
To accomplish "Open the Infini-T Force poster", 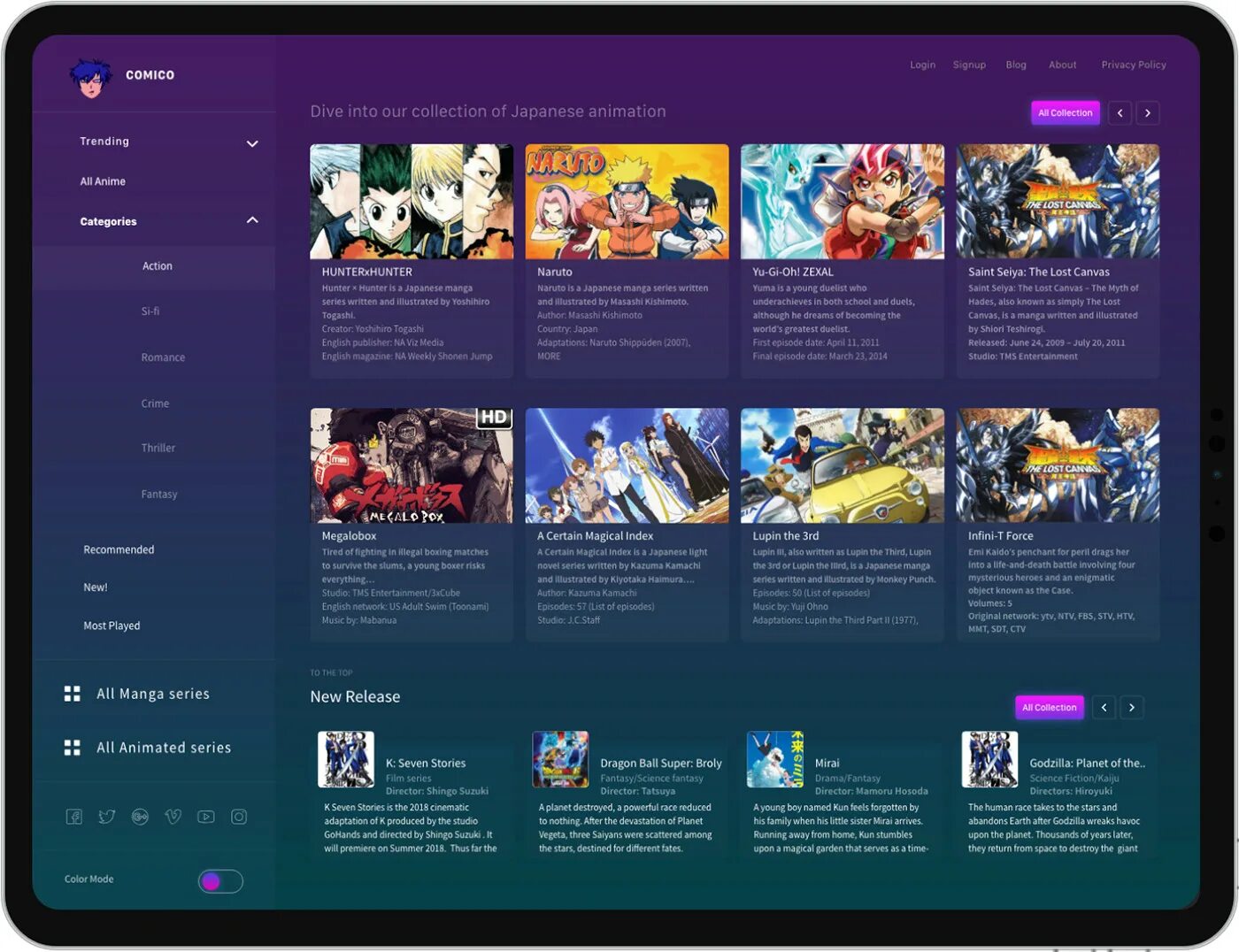I will 1058,465.
